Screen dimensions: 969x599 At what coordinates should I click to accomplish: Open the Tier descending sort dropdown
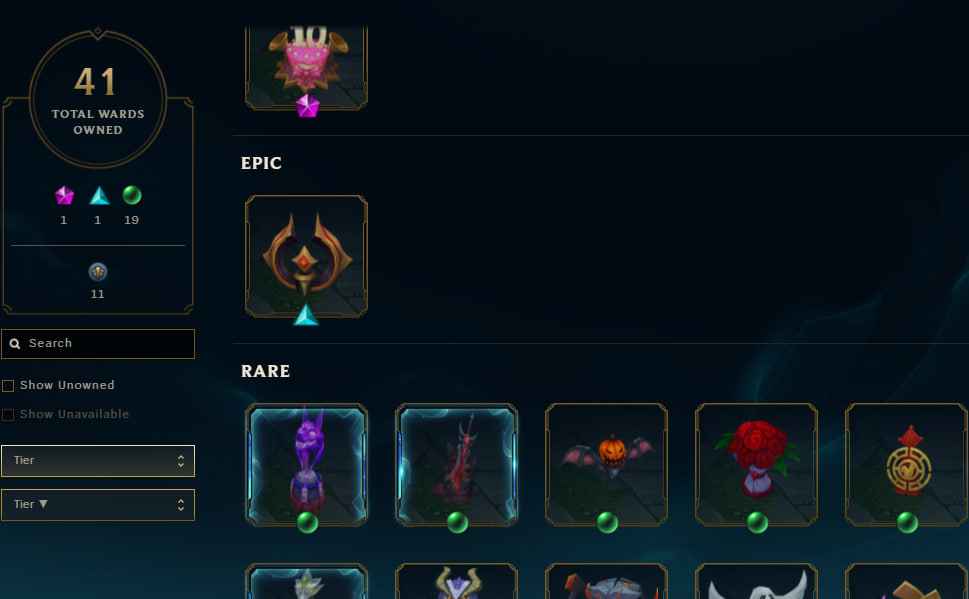(x=98, y=505)
